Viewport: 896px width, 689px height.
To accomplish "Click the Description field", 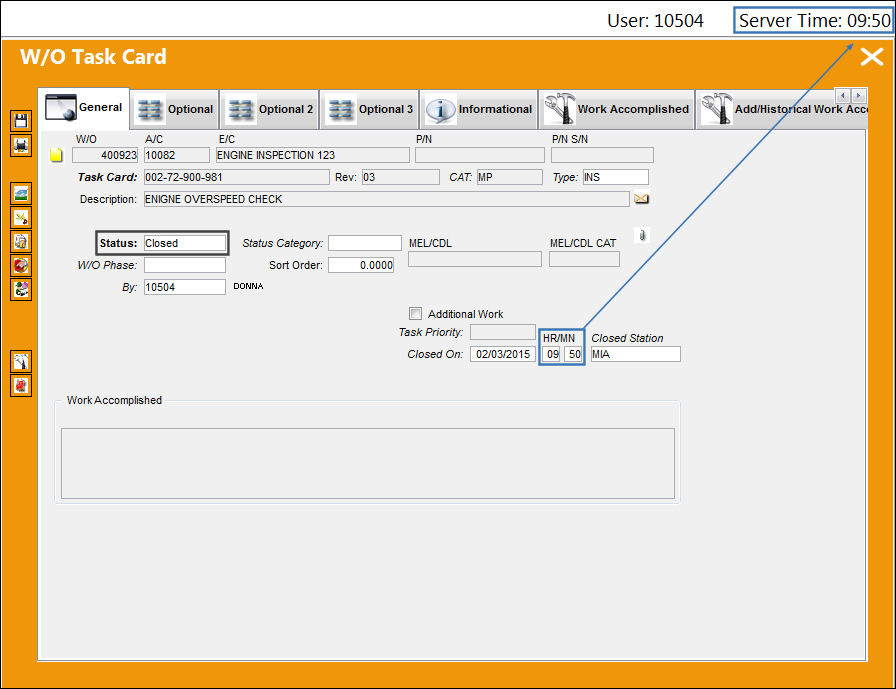I will tap(387, 199).
